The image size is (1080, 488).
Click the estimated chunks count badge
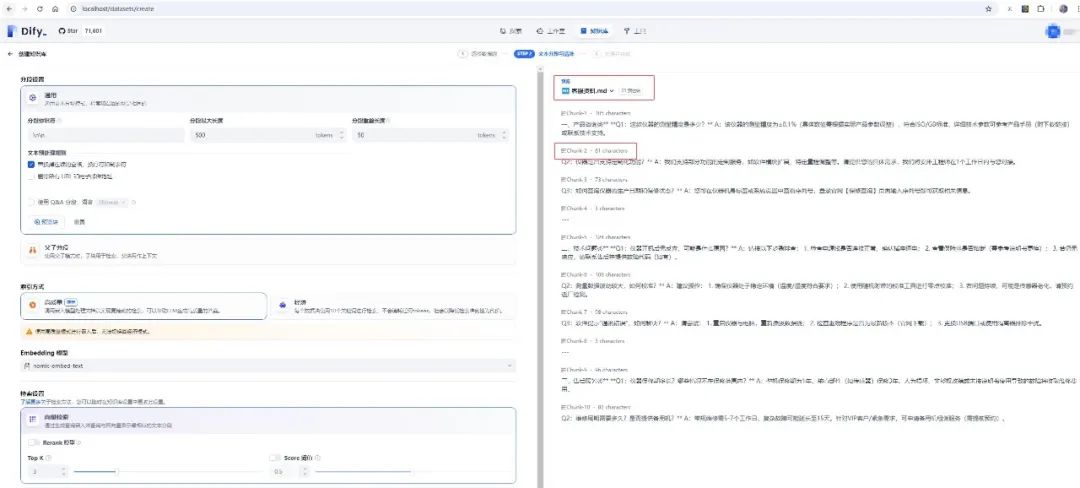click(630, 90)
